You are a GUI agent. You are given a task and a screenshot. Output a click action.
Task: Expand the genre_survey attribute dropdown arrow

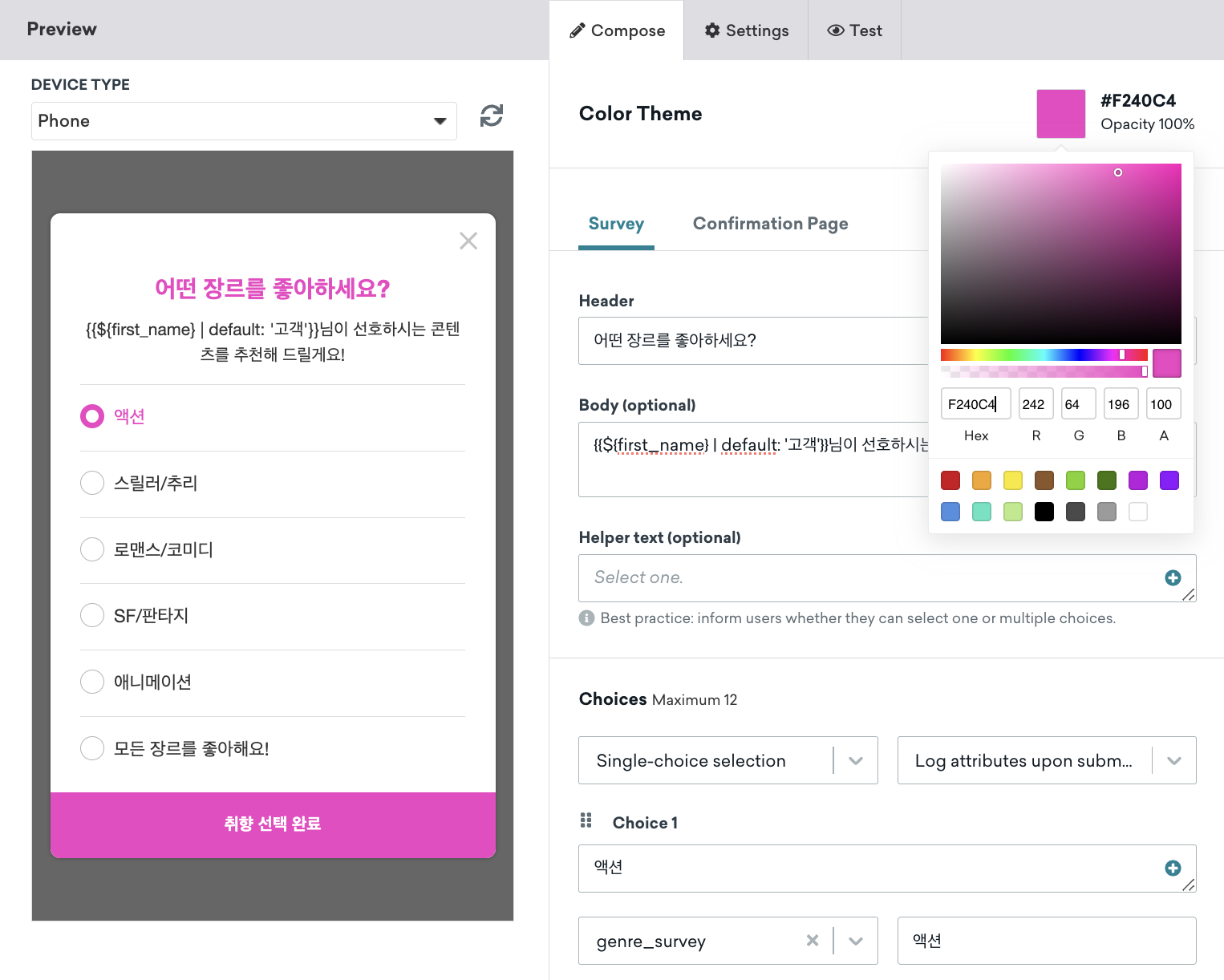pos(856,941)
